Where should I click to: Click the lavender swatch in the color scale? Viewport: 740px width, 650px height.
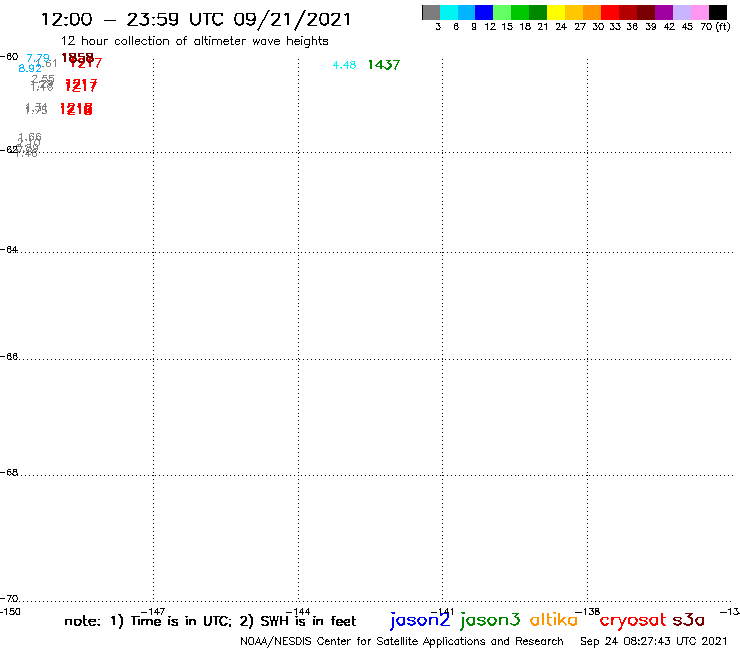coord(682,12)
